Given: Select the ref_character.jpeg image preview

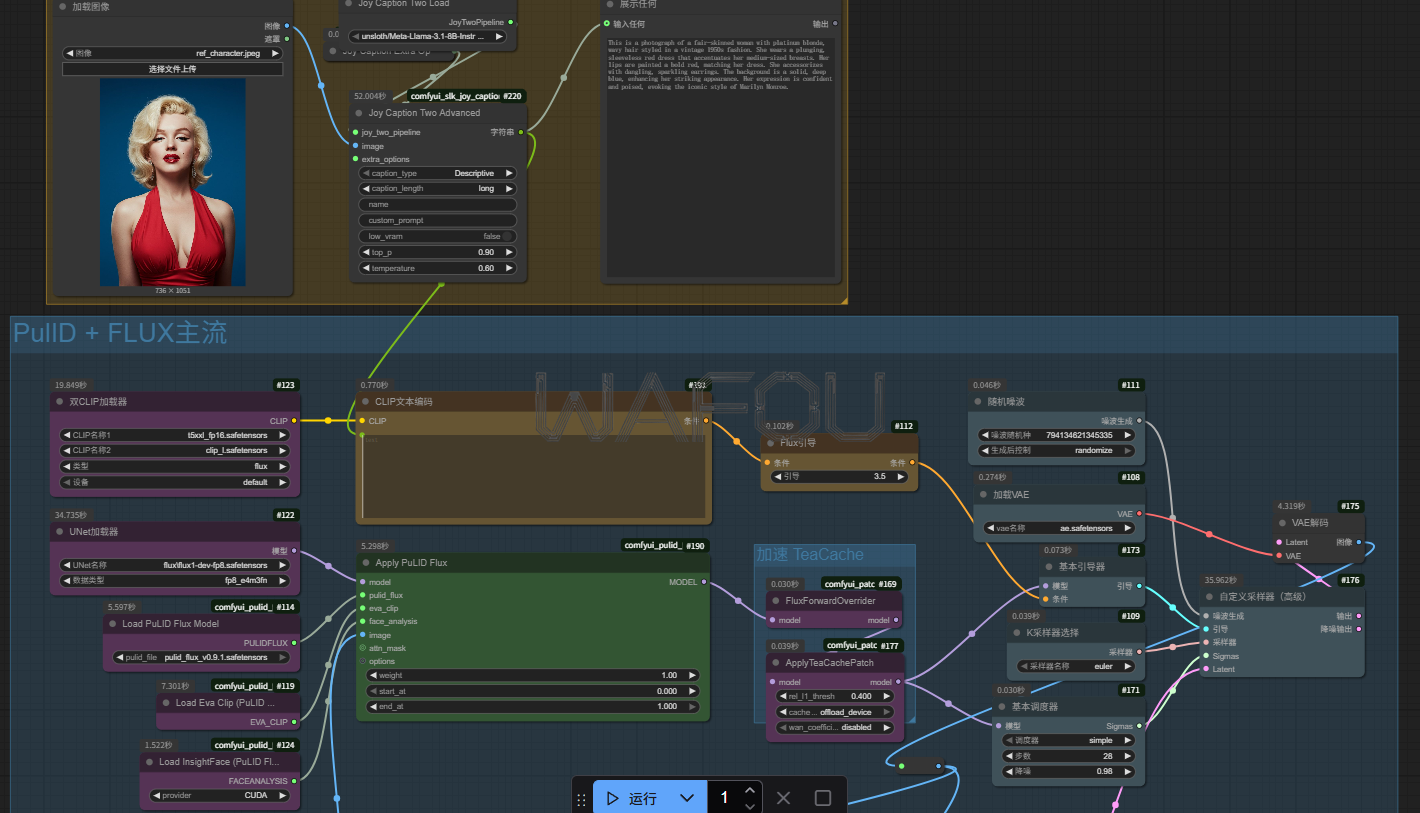Looking at the screenshot, I should click(172, 183).
